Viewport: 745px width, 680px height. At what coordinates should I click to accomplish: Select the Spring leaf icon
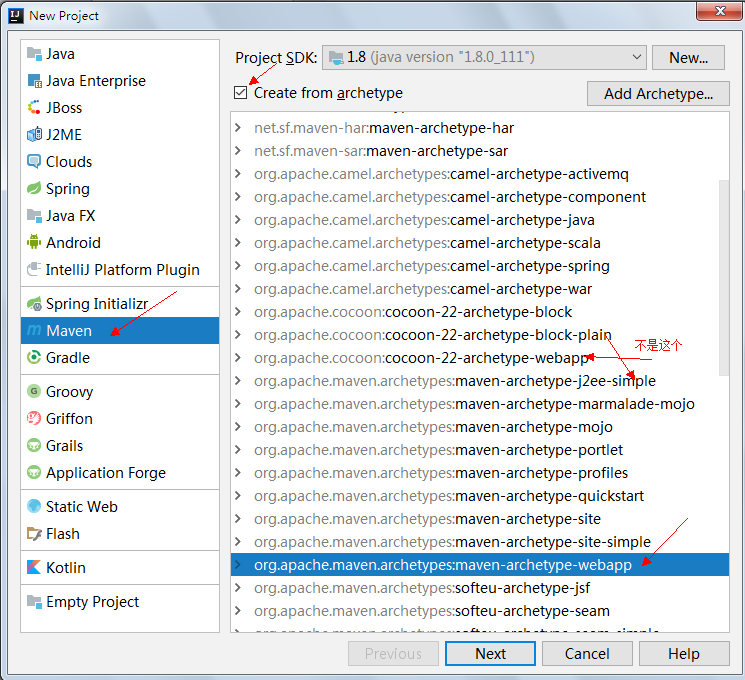[34, 189]
